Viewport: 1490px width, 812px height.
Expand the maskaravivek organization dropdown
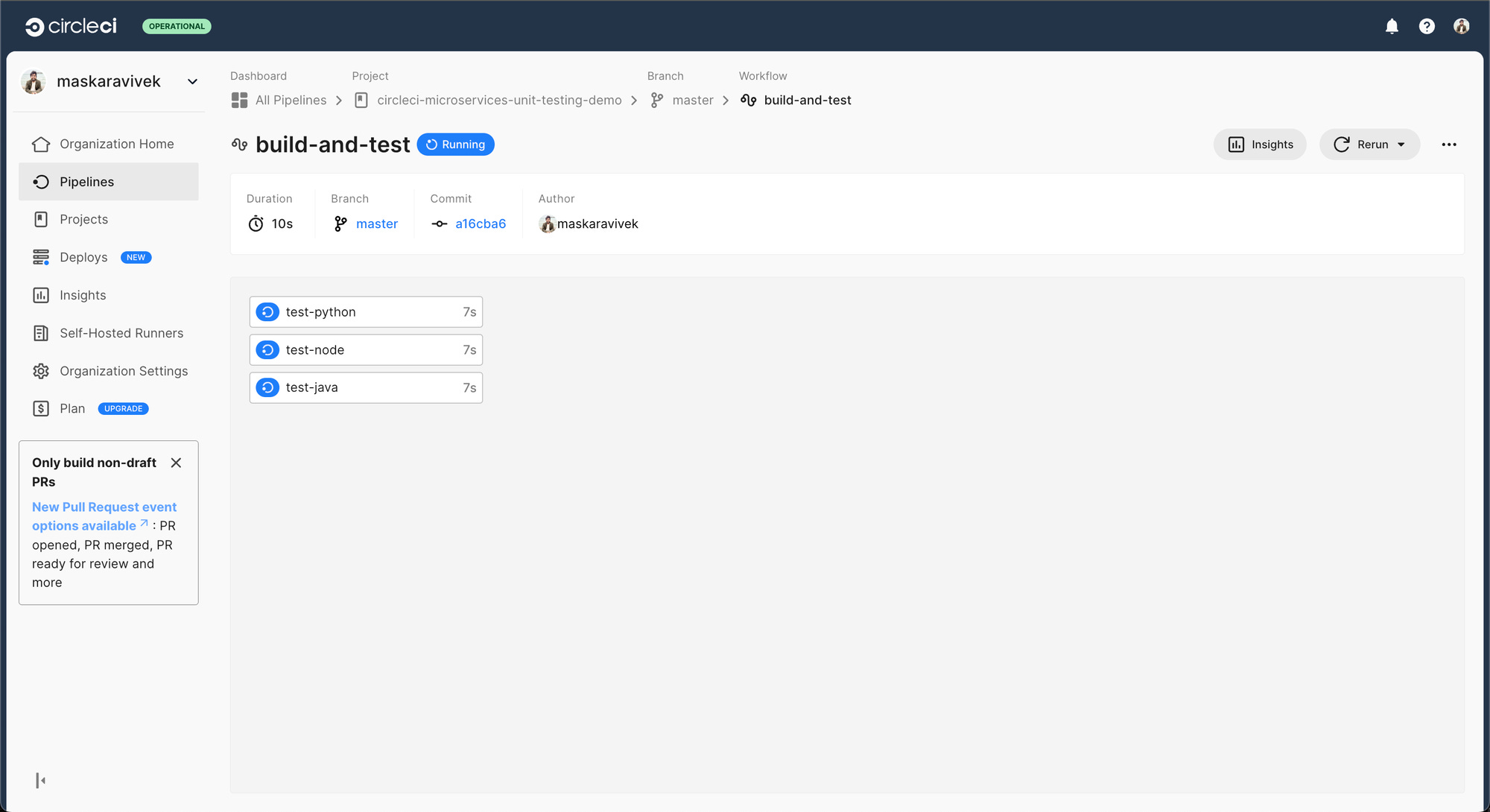point(192,82)
